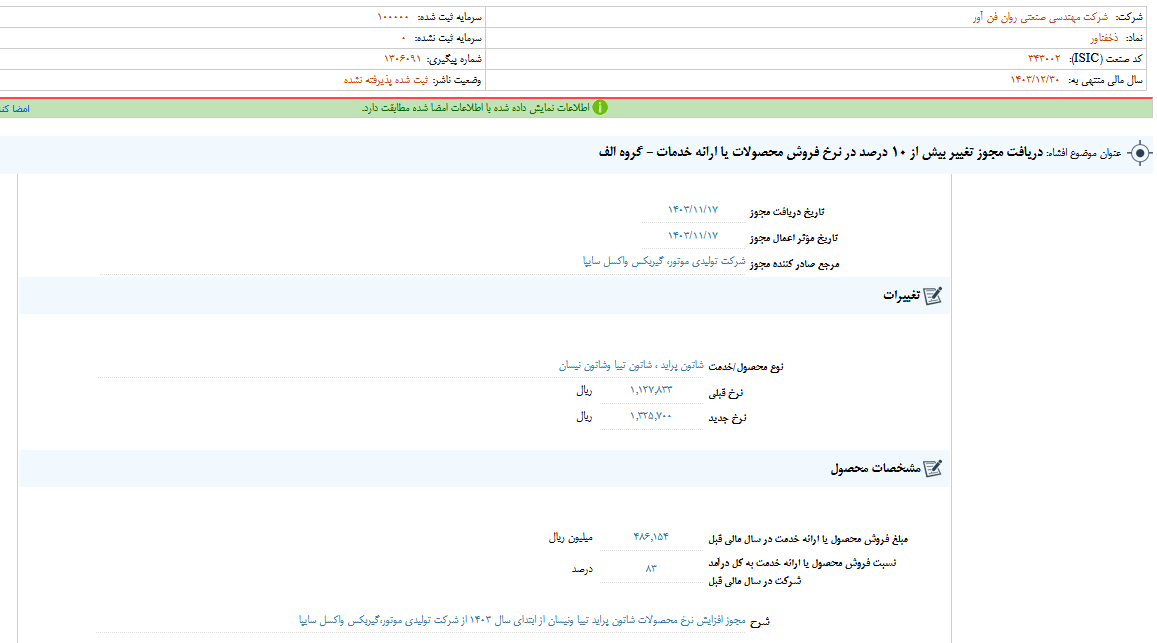
Task: Click the issuing authority field mentioning سایپا
Action: (664, 262)
